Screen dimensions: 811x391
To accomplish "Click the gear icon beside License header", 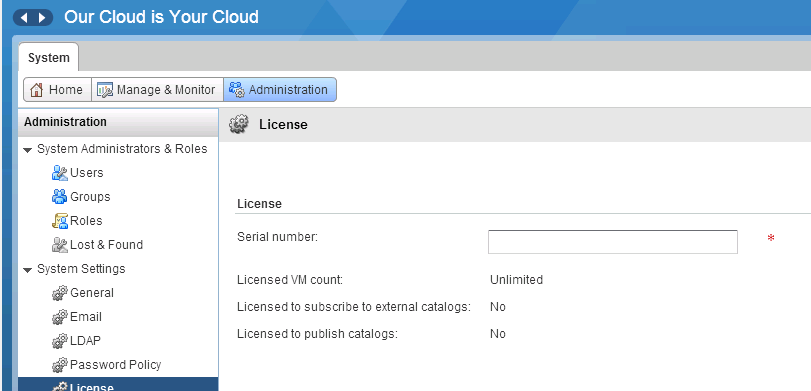I will (238, 124).
